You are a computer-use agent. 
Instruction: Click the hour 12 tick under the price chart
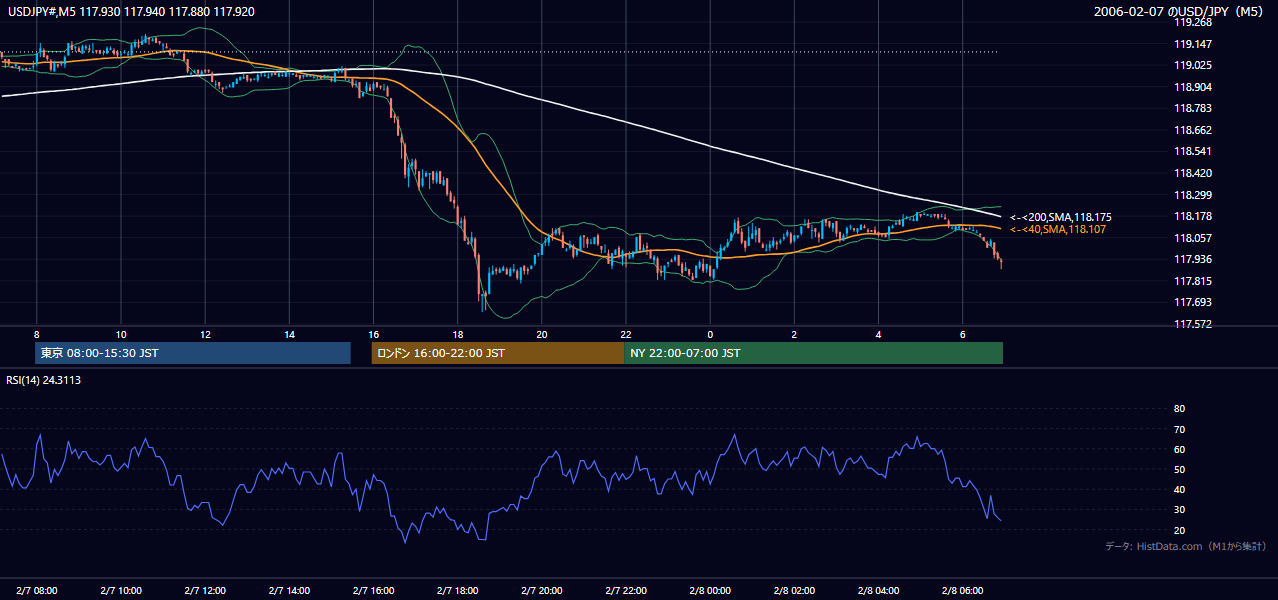205,334
